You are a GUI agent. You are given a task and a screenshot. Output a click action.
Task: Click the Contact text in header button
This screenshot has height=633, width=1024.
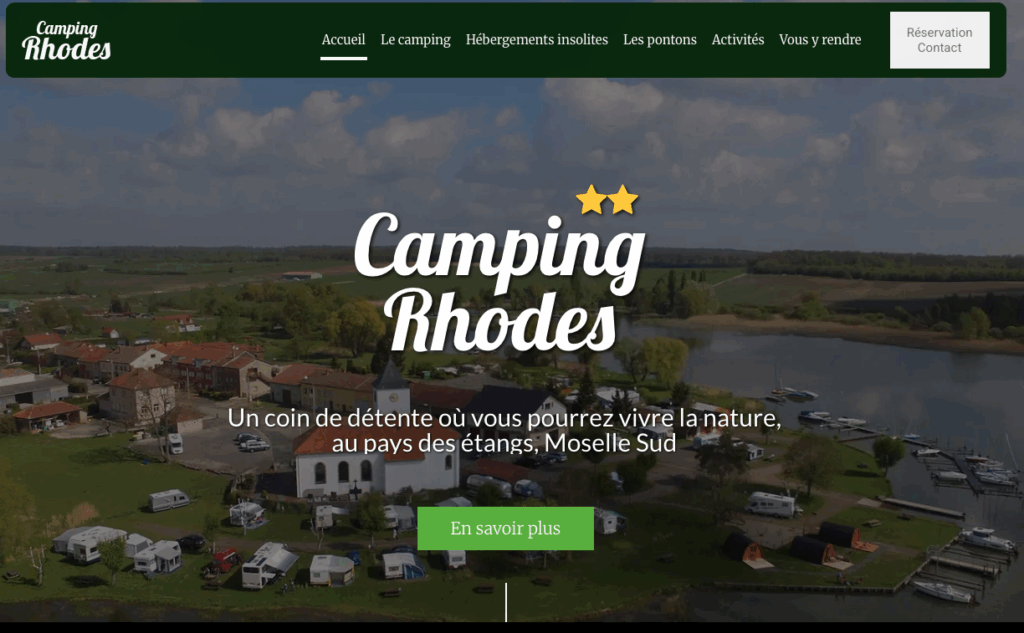pos(939,48)
